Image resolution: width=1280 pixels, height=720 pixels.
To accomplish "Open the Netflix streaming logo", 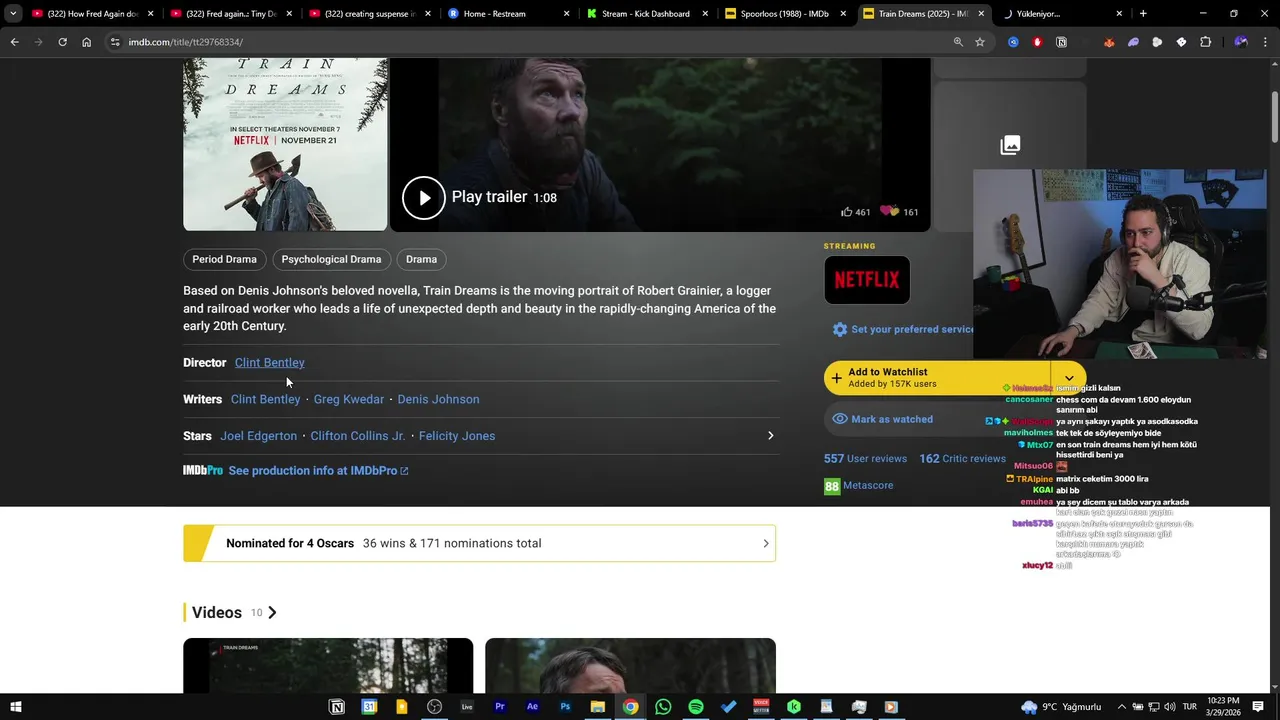I will click(867, 280).
